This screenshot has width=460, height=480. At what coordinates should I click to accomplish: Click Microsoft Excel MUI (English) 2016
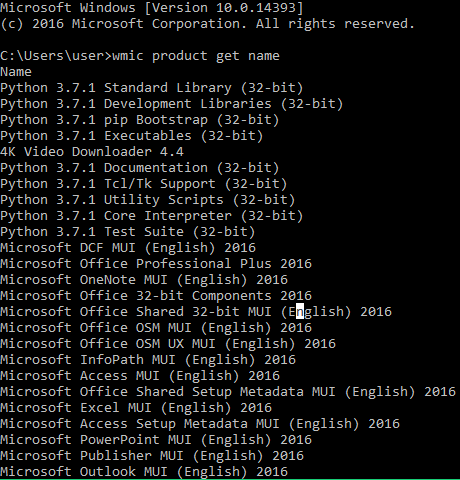point(136,408)
